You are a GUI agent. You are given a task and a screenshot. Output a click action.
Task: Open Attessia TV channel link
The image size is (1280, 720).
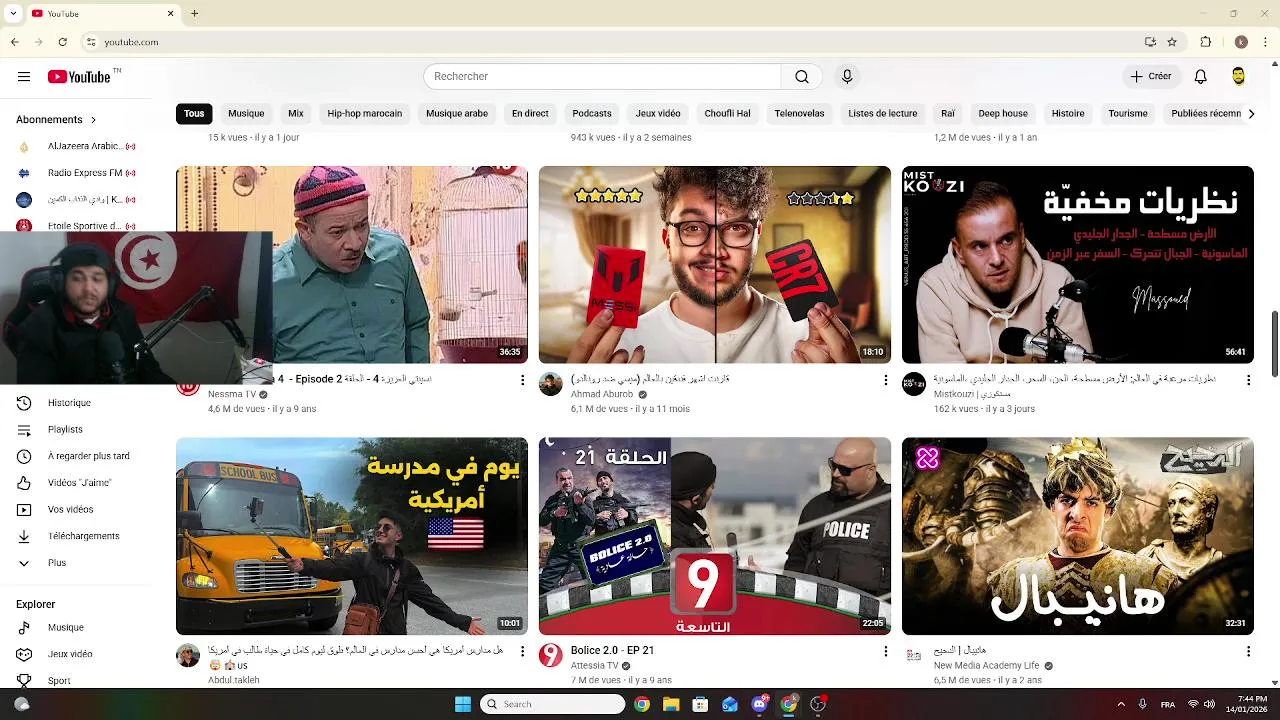click(x=595, y=666)
